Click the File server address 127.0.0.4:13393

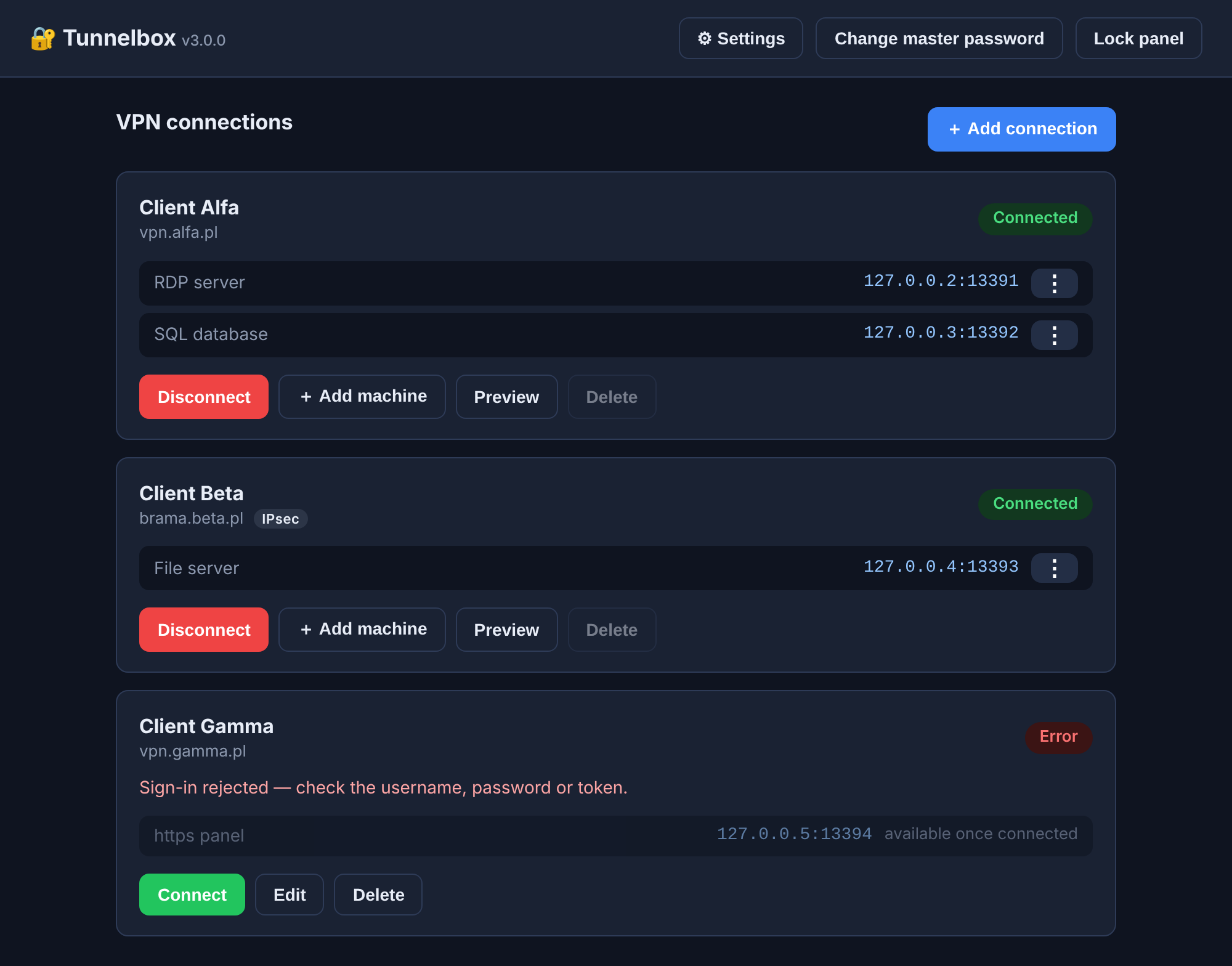[941, 567]
